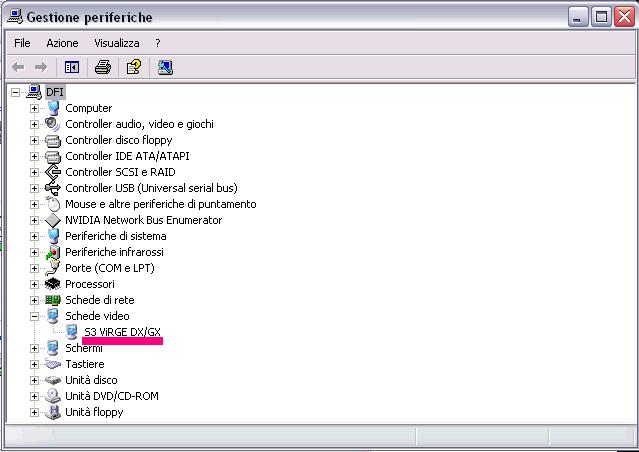Viewport: 639px width, 452px height.
Task: Click the hardware scan toolbar icon
Action: pyautogui.click(x=165, y=67)
